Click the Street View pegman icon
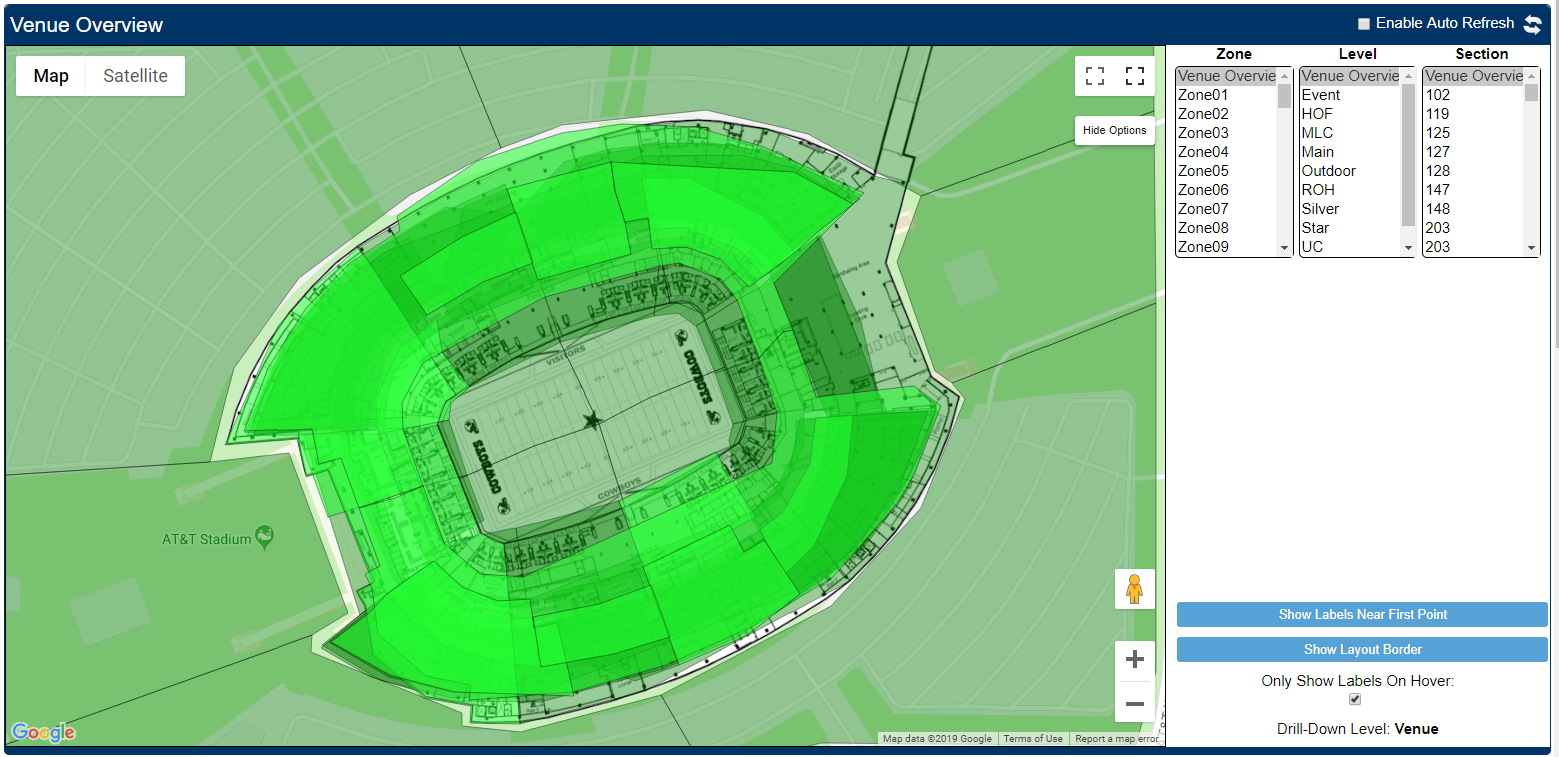Viewport: 1559px width, 757px height. (x=1134, y=589)
